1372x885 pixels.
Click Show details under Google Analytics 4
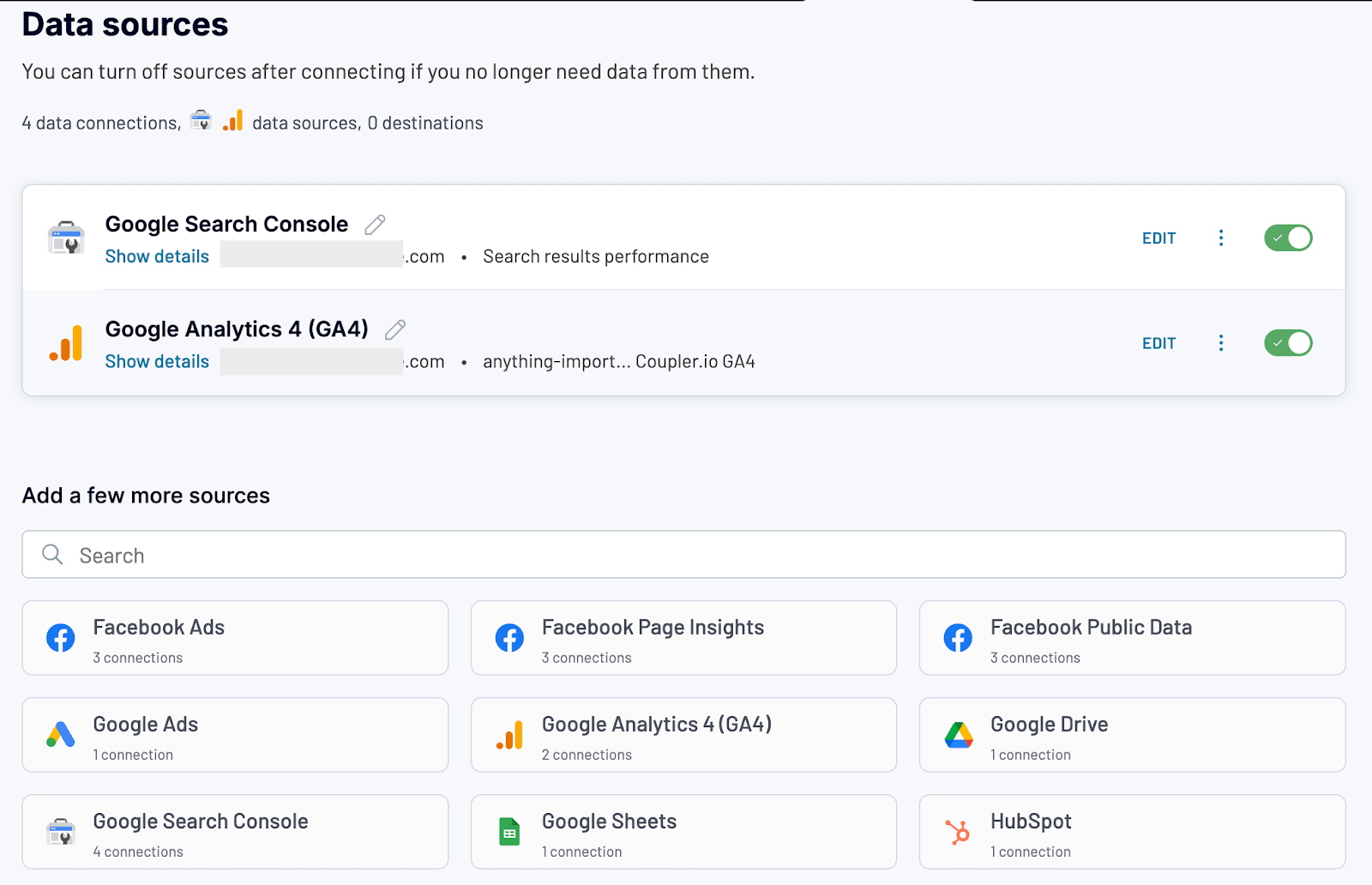tap(157, 361)
